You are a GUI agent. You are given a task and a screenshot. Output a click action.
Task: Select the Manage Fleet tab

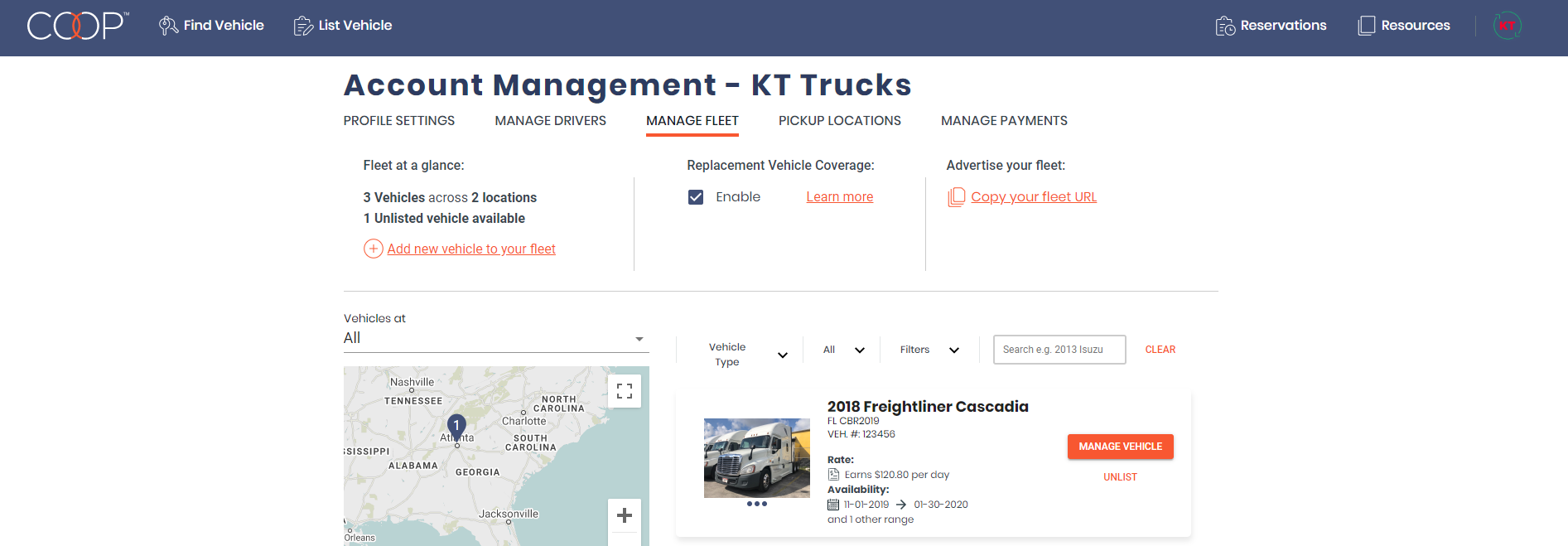[692, 121]
